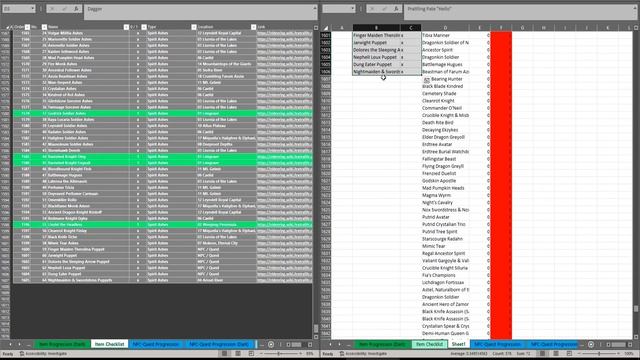Open NPC Quest Progression tab in left window

coord(156,344)
